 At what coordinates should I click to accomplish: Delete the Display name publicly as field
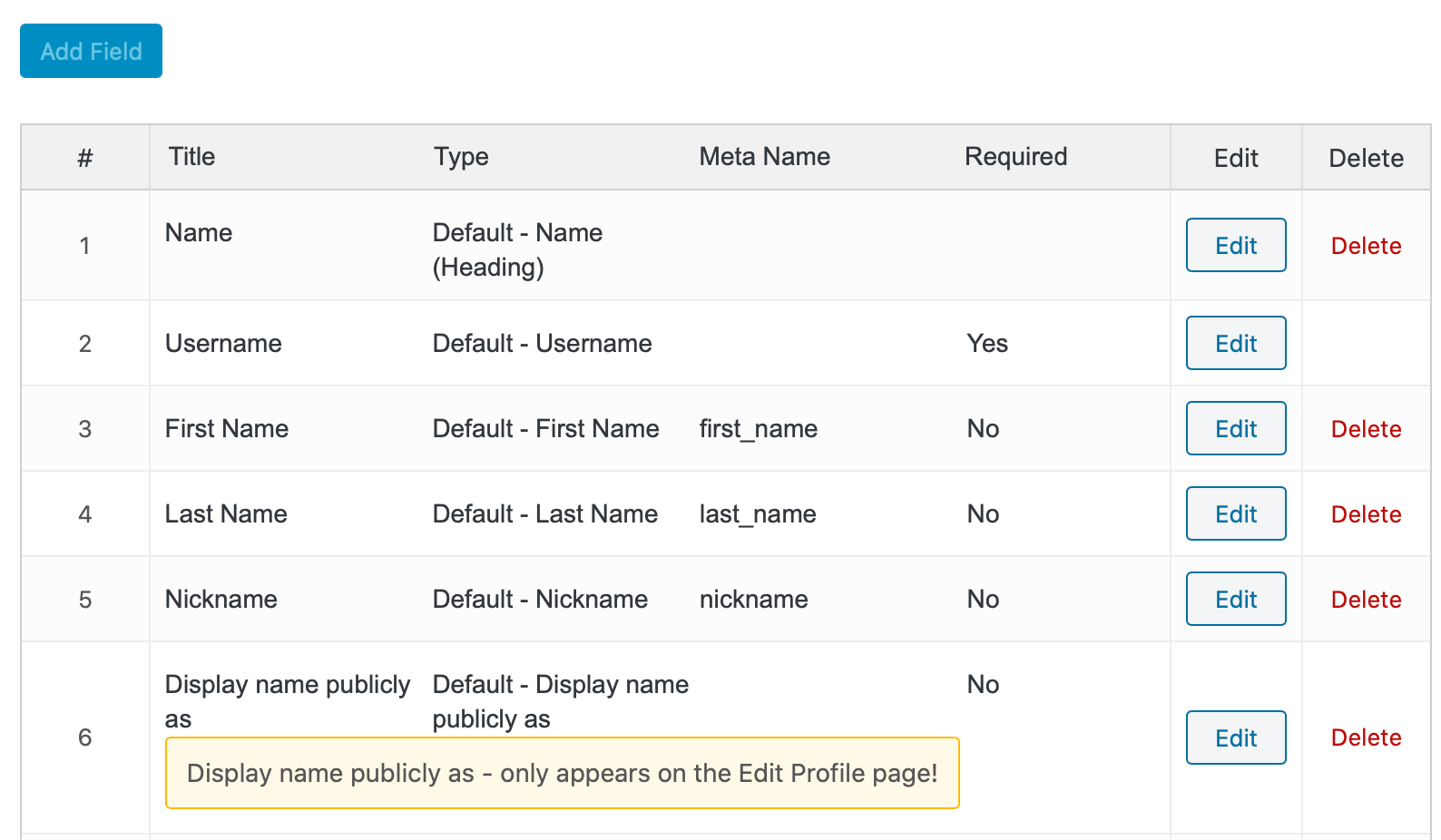1366,737
